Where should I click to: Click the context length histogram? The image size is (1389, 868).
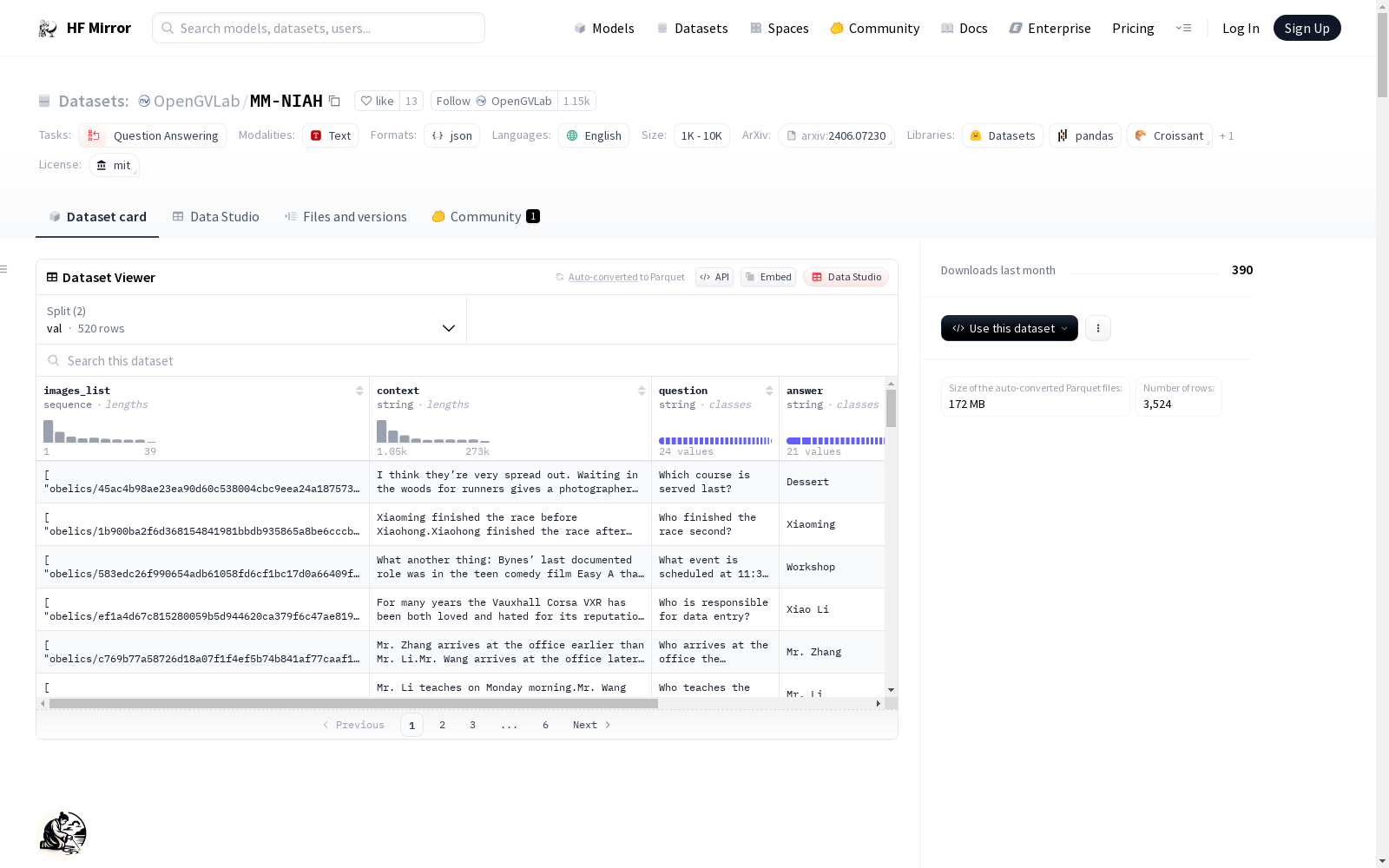(433, 431)
